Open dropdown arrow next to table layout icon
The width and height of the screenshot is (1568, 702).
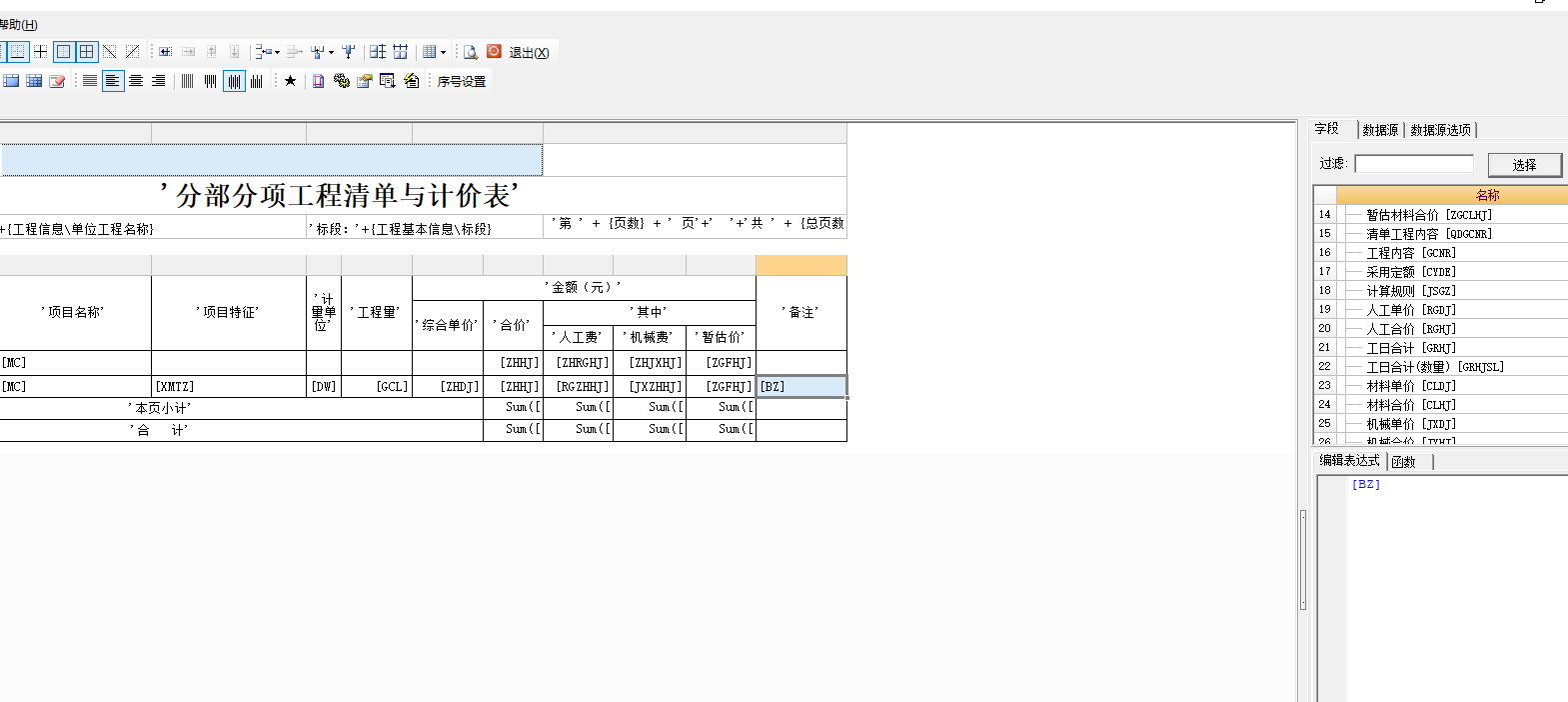[444, 53]
